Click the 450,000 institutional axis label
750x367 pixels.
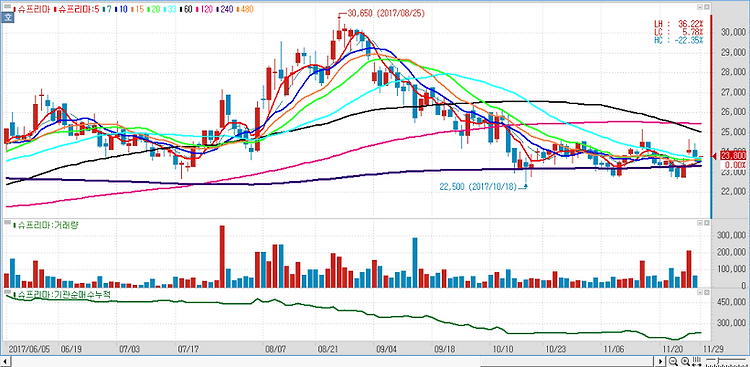point(731,302)
